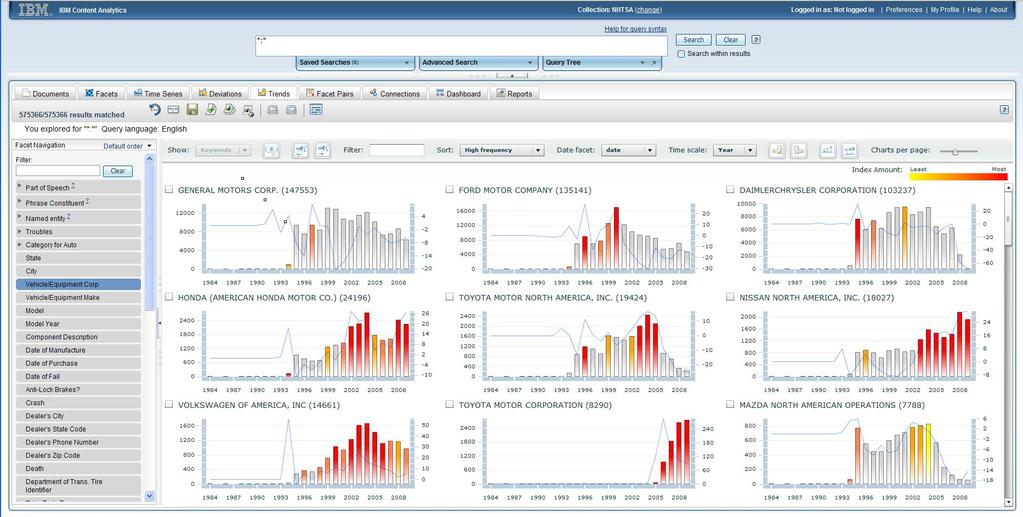Click the Index Amount color gradient legend

point(958,176)
